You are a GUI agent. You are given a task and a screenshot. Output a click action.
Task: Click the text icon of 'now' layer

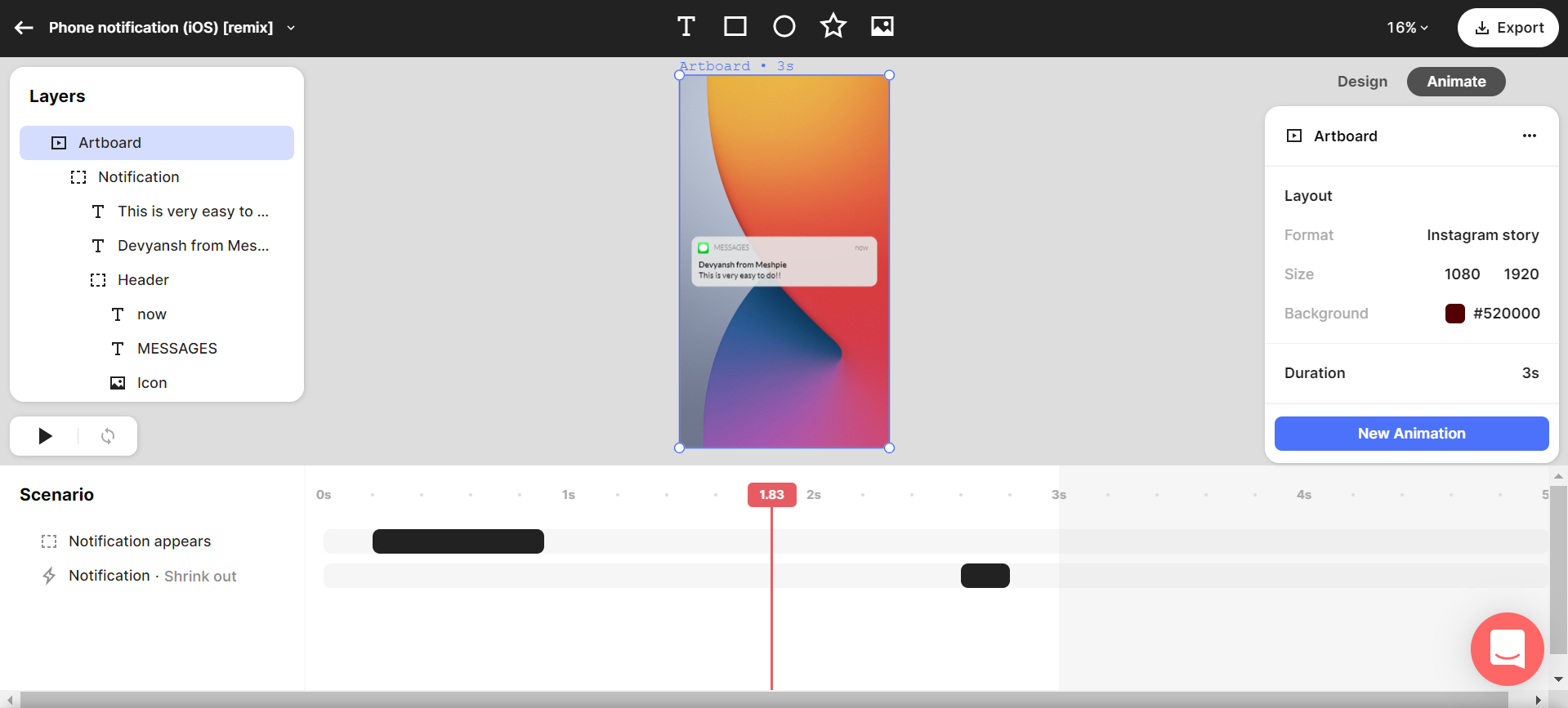click(x=118, y=314)
